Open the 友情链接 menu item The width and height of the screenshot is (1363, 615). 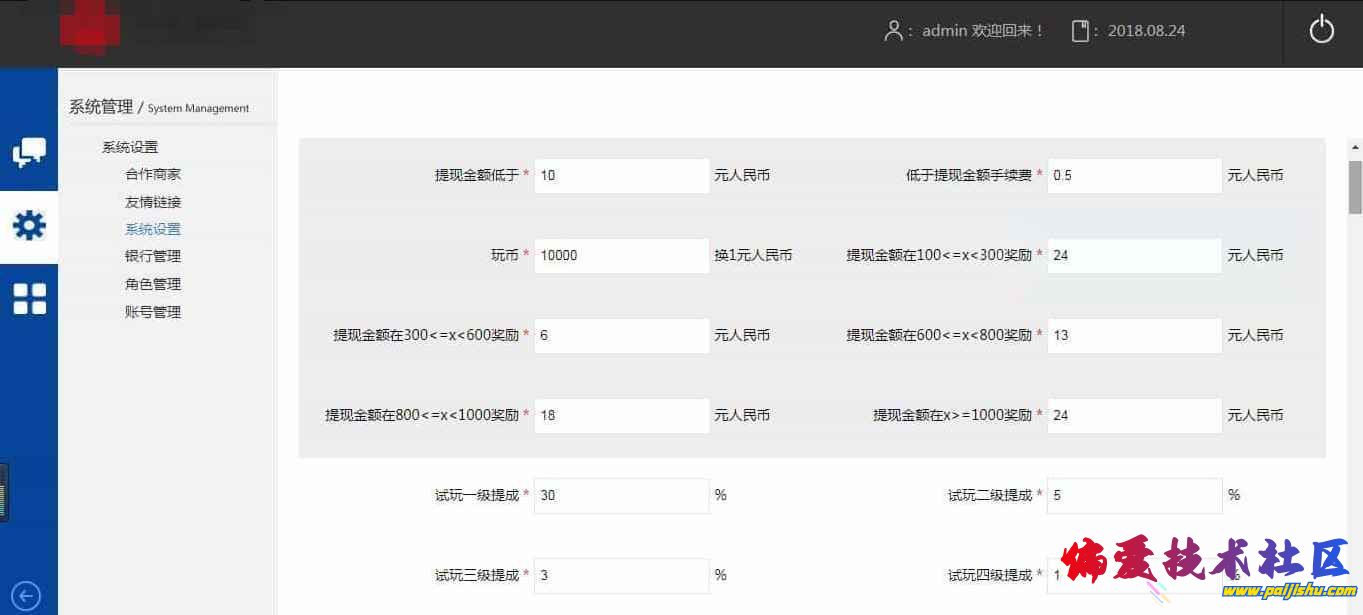click(x=153, y=202)
